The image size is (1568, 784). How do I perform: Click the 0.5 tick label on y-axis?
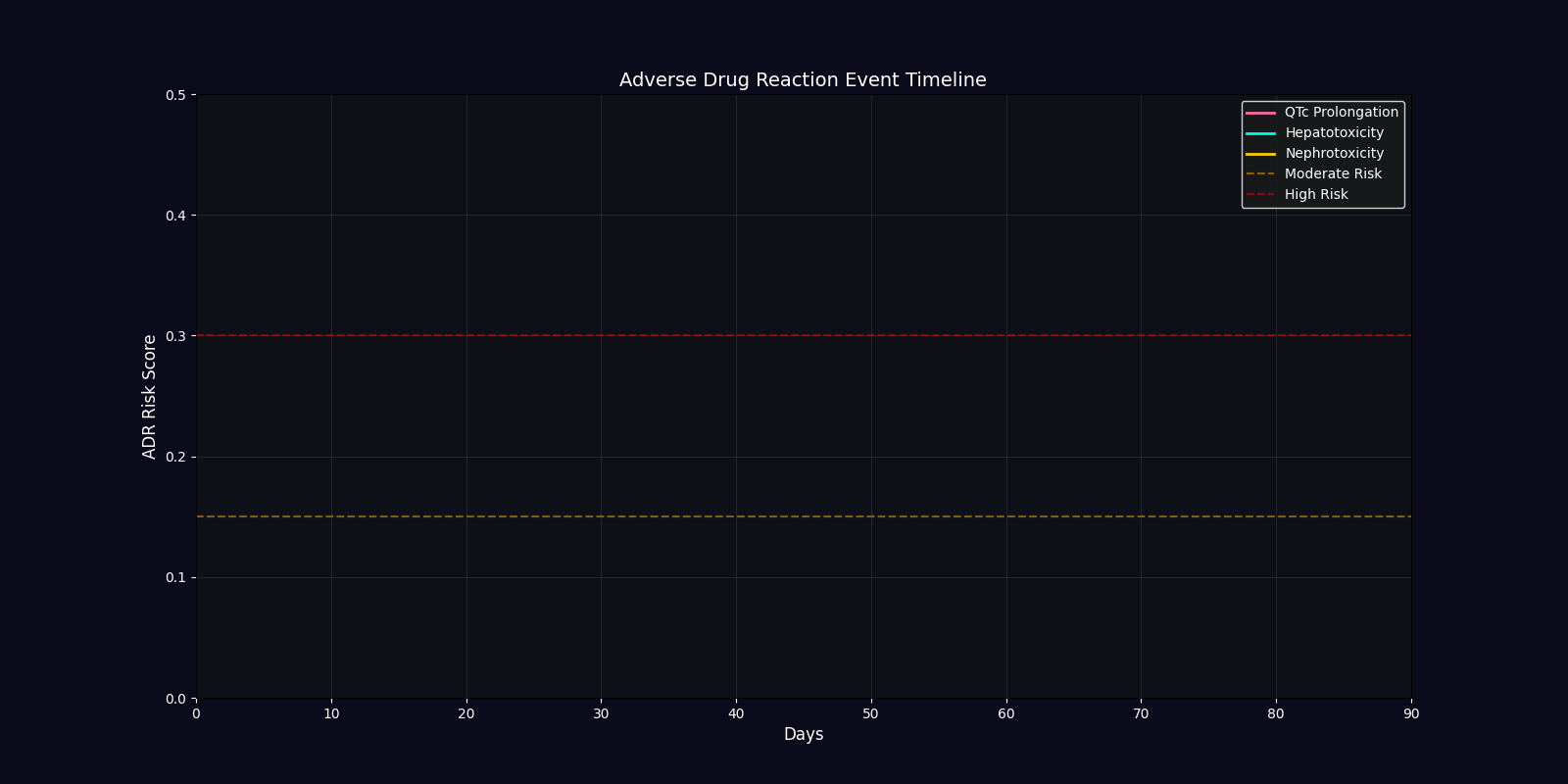click(x=175, y=95)
